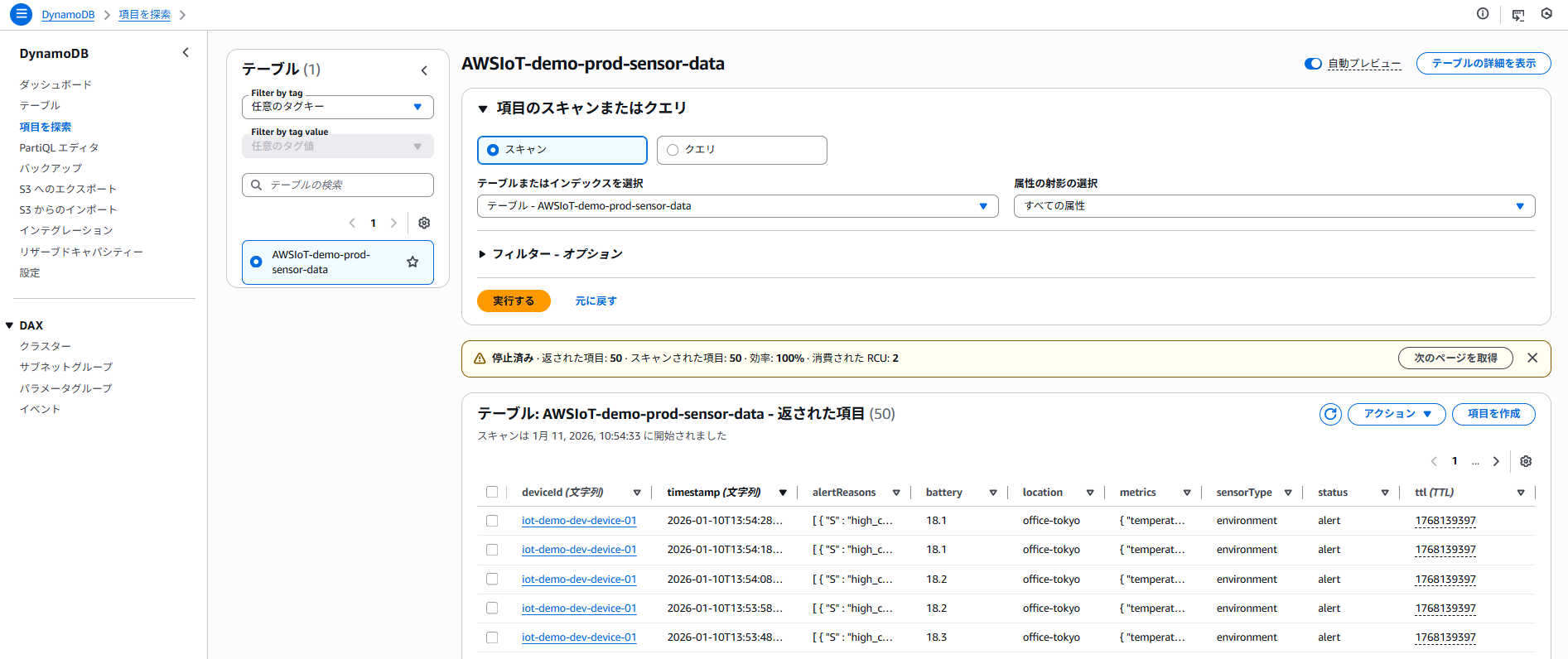Sort by alertReasons column arrow
The width and height of the screenshot is (1568, 659).
coord(896,493)
